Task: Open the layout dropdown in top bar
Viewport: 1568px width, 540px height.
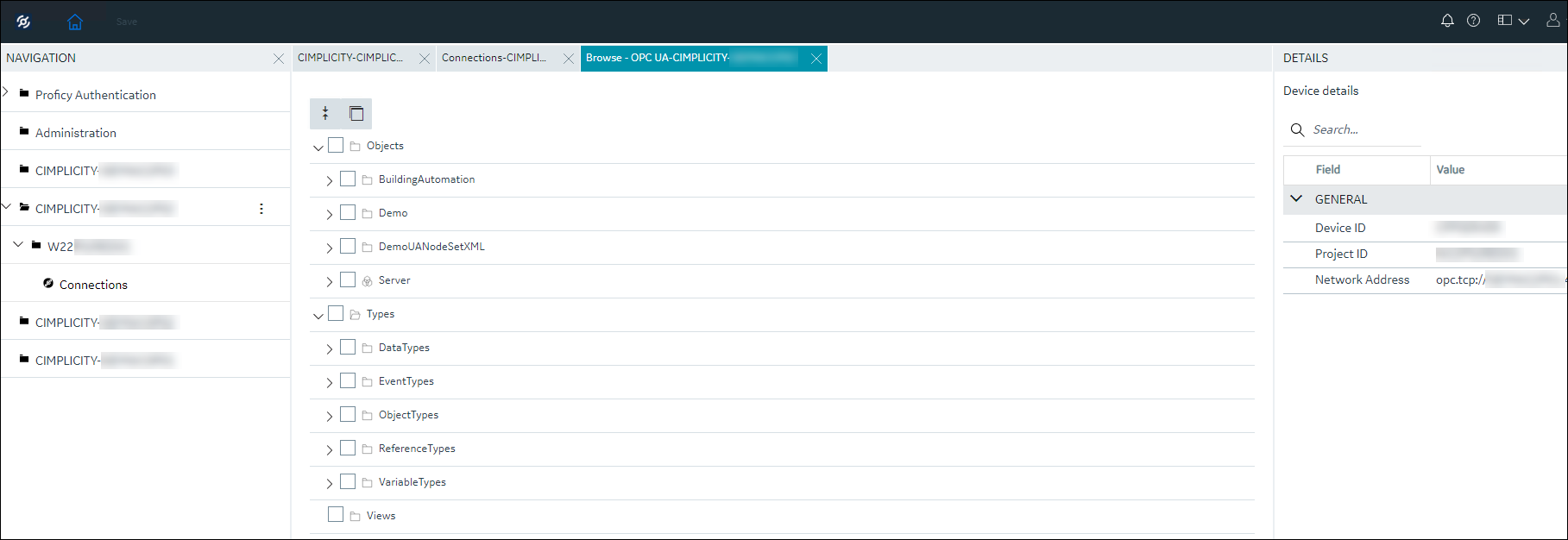Action: tap(1514, 21)
